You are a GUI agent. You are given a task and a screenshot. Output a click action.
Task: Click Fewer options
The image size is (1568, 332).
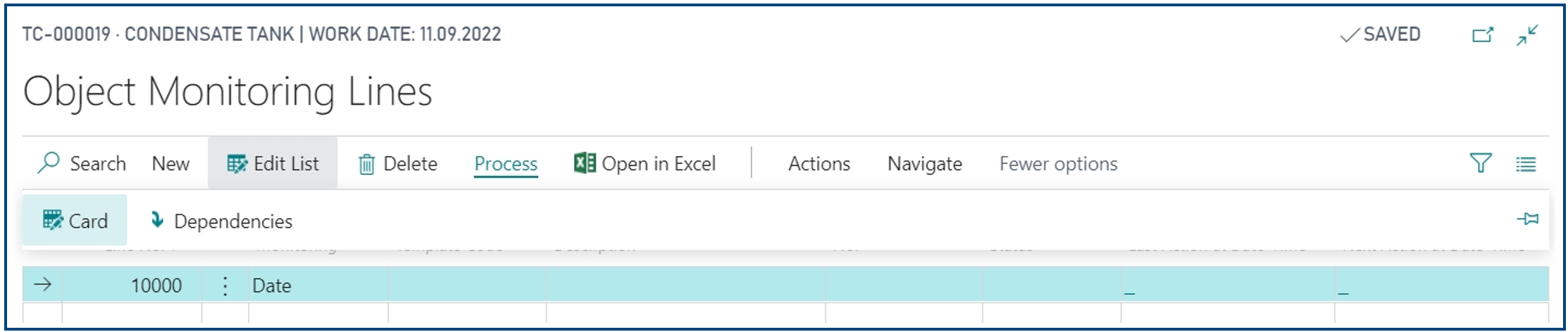(x=1058, y=164)
